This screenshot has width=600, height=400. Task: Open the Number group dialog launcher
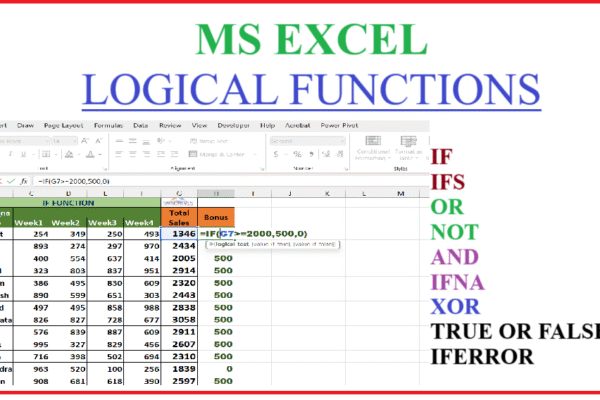tap(345, 168)
